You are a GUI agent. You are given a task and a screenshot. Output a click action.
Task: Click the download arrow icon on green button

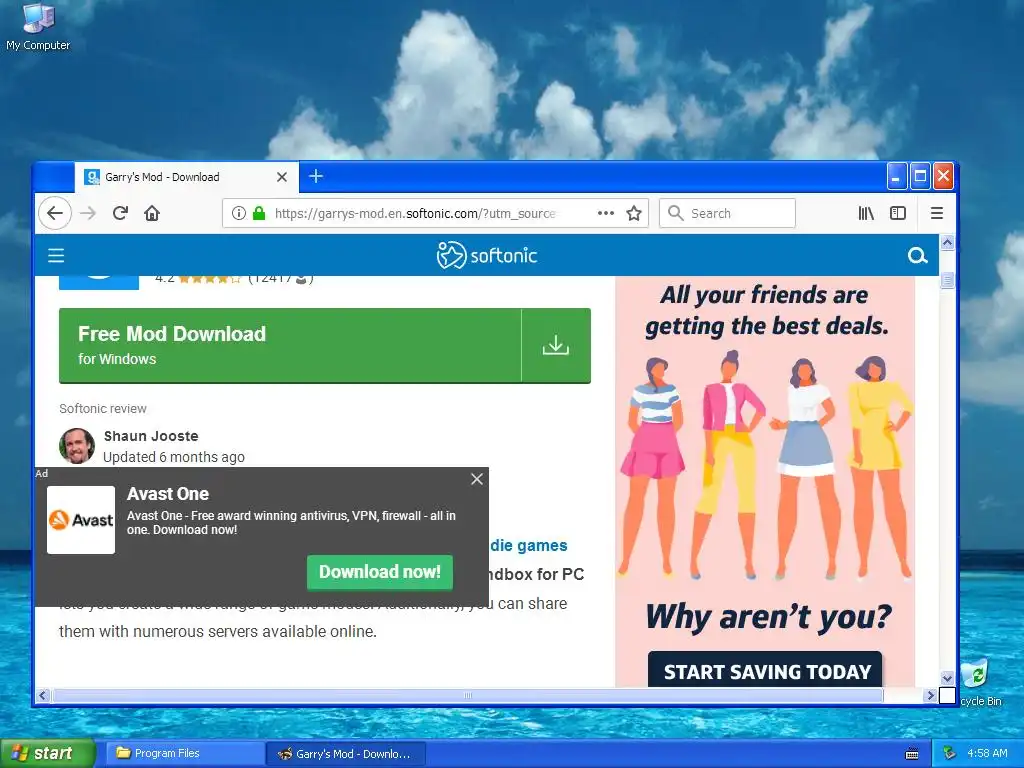pyautogui.click(x=556, y=345)
